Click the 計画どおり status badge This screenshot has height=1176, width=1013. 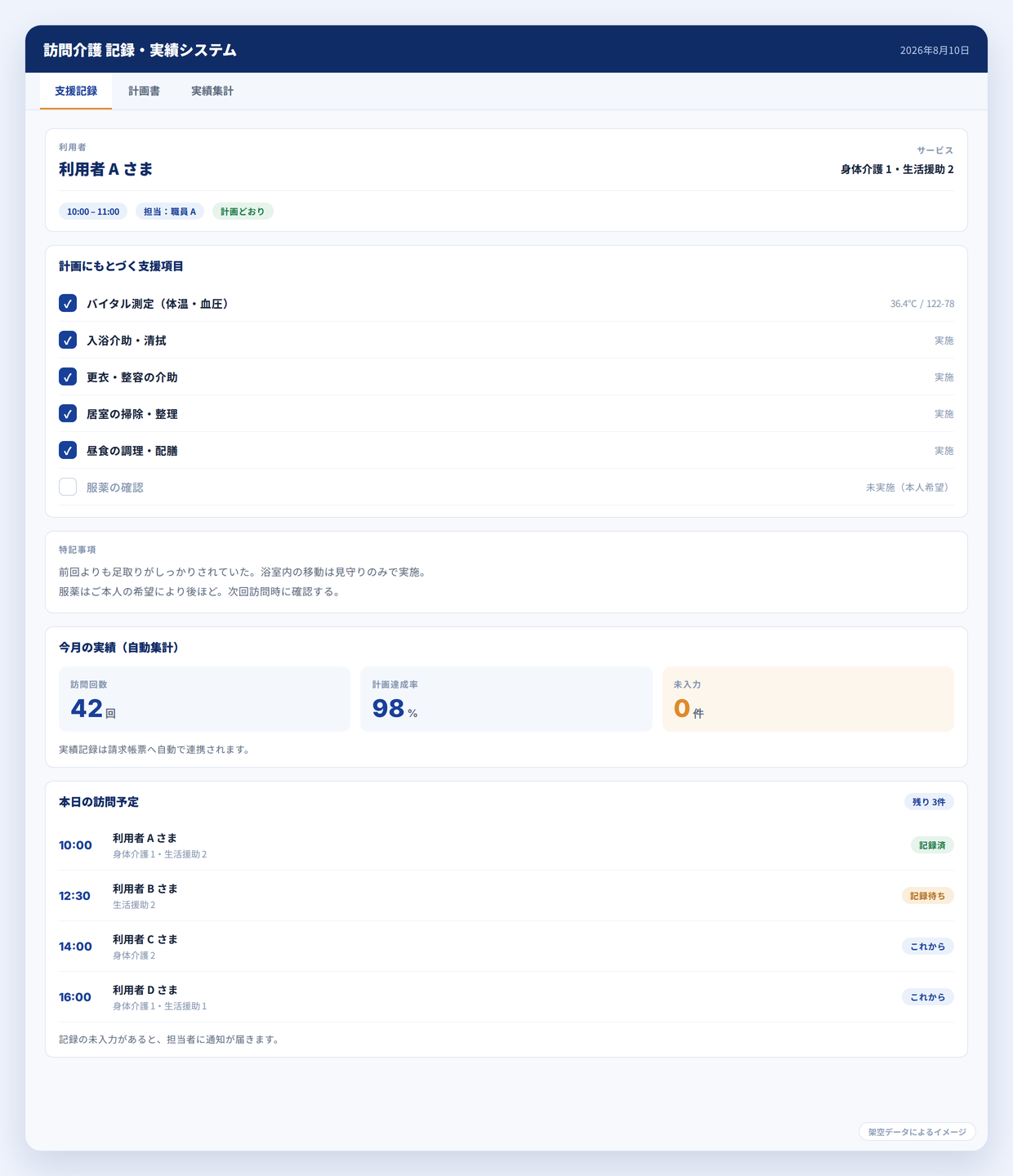[243, 212]
